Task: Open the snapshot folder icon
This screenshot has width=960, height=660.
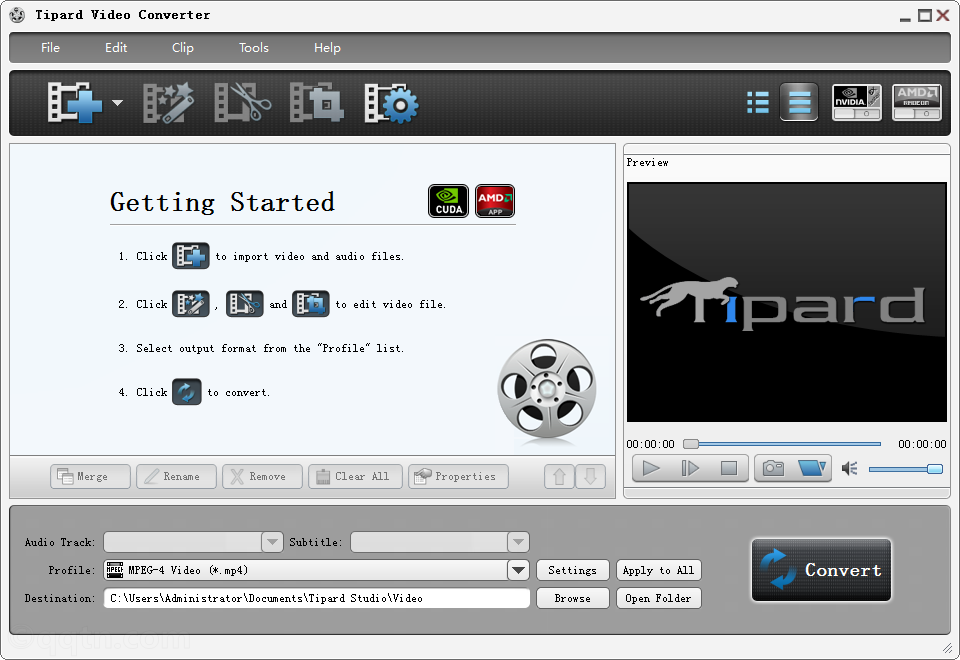Action: [813, 468]
